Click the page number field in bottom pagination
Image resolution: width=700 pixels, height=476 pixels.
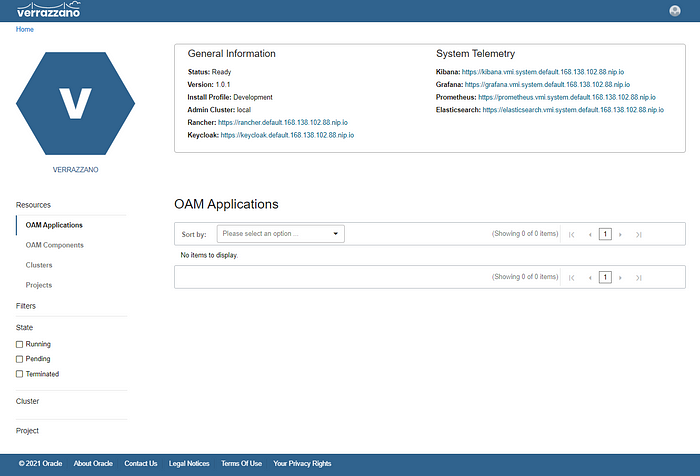tap(605, 277)
